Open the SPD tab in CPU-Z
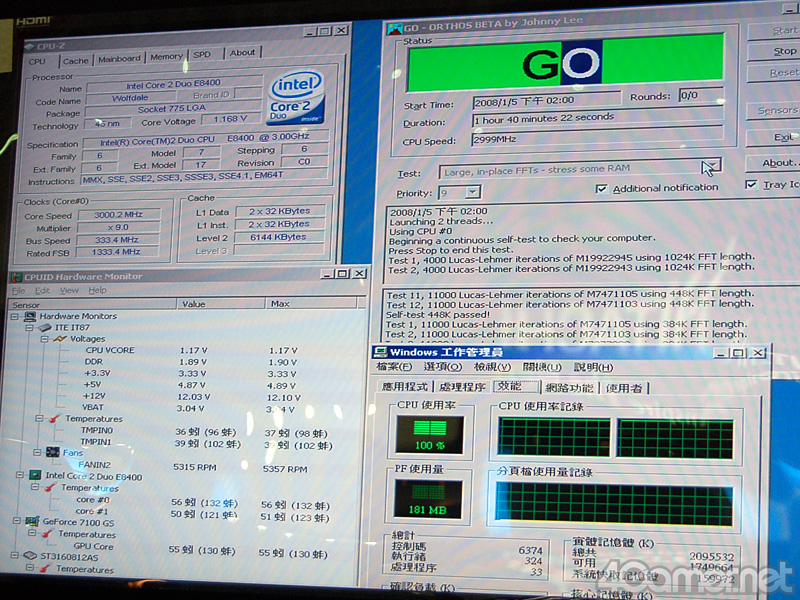 coord(202,54)
